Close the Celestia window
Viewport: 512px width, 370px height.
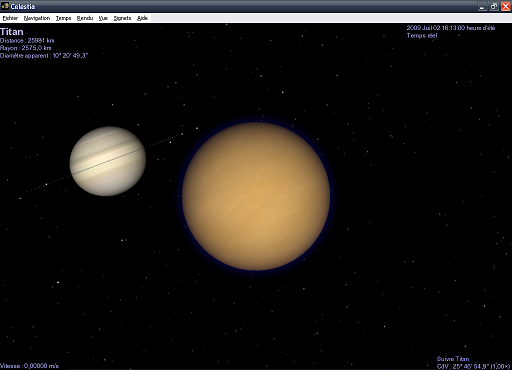point(505,6)
